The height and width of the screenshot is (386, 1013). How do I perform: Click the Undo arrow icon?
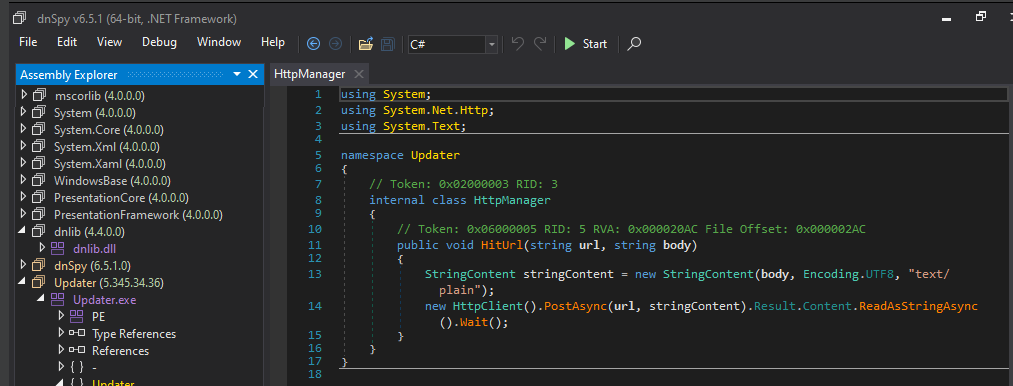click(517, 43)
